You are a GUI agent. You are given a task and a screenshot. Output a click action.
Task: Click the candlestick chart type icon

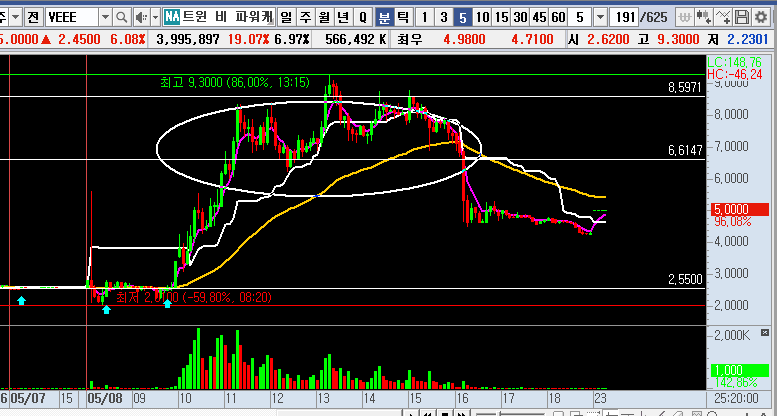coord(703,18)
